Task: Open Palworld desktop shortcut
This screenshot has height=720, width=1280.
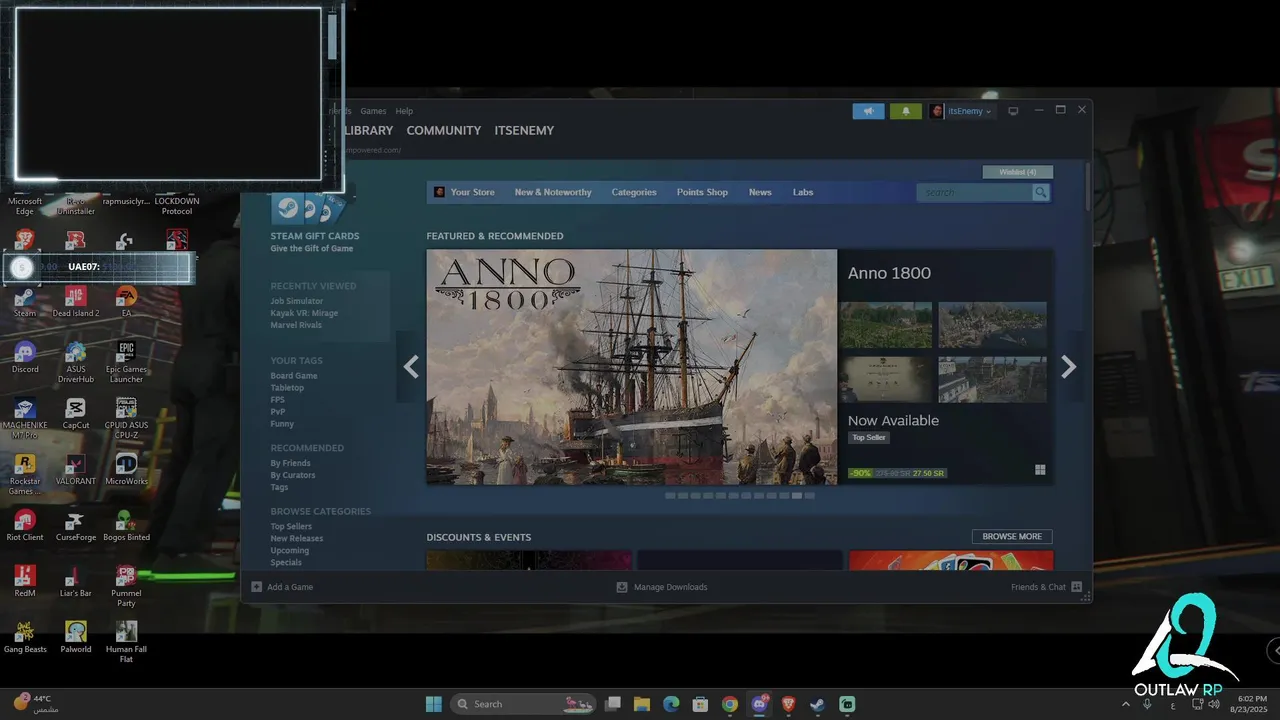Action: pos(75,637)
